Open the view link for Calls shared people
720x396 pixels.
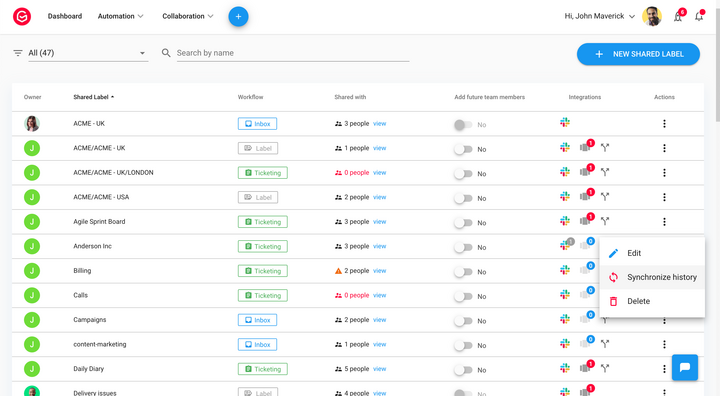point(379,295)
